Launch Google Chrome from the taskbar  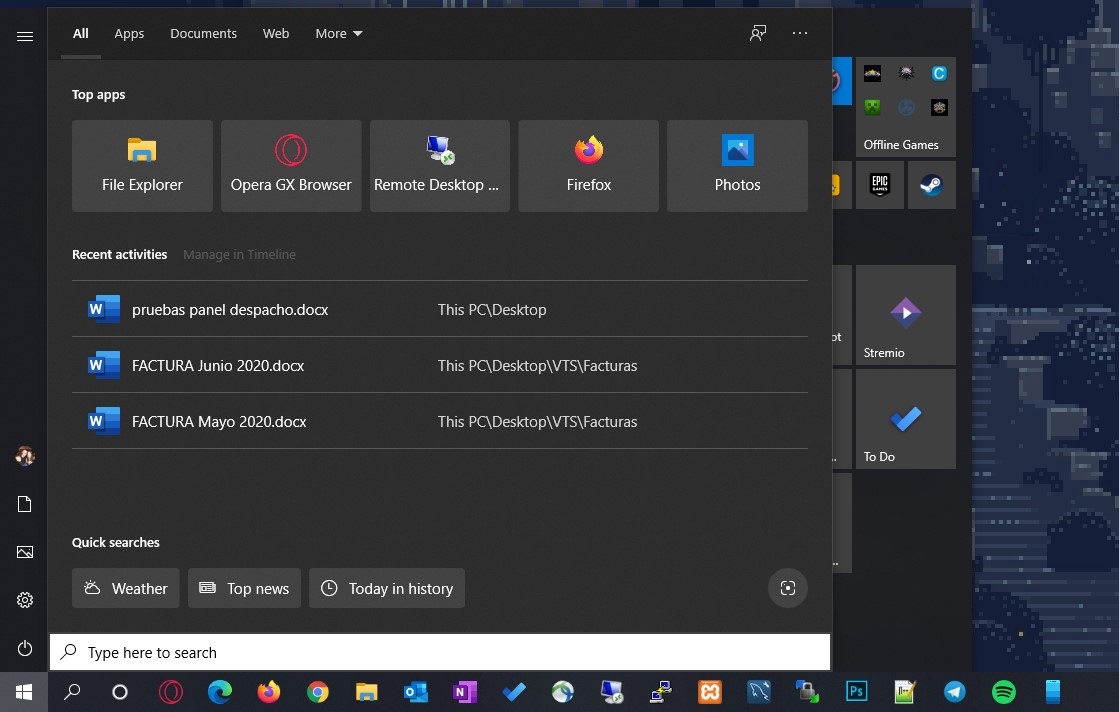(318, 692)
